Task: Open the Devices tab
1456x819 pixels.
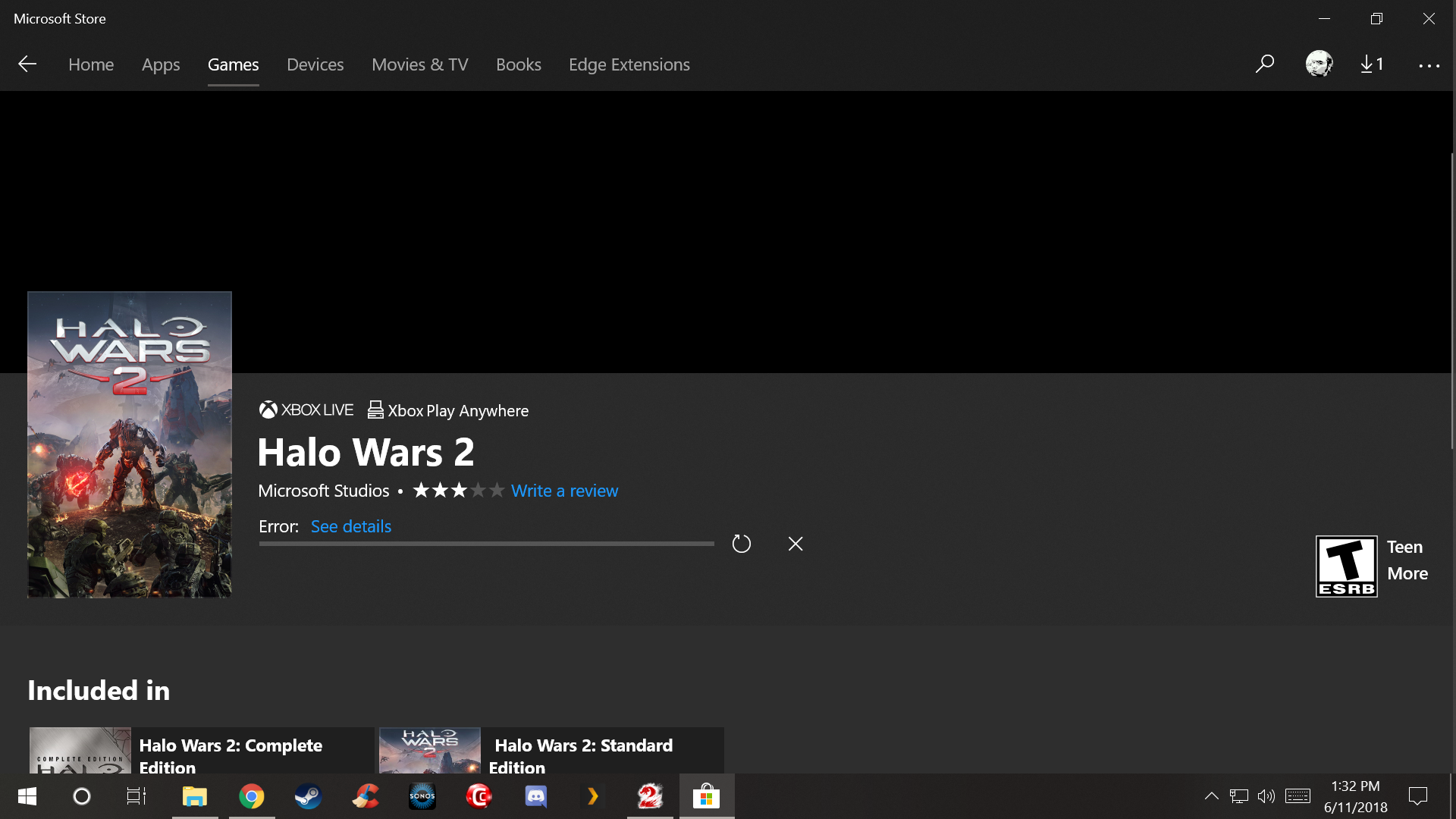Action: 315,65
